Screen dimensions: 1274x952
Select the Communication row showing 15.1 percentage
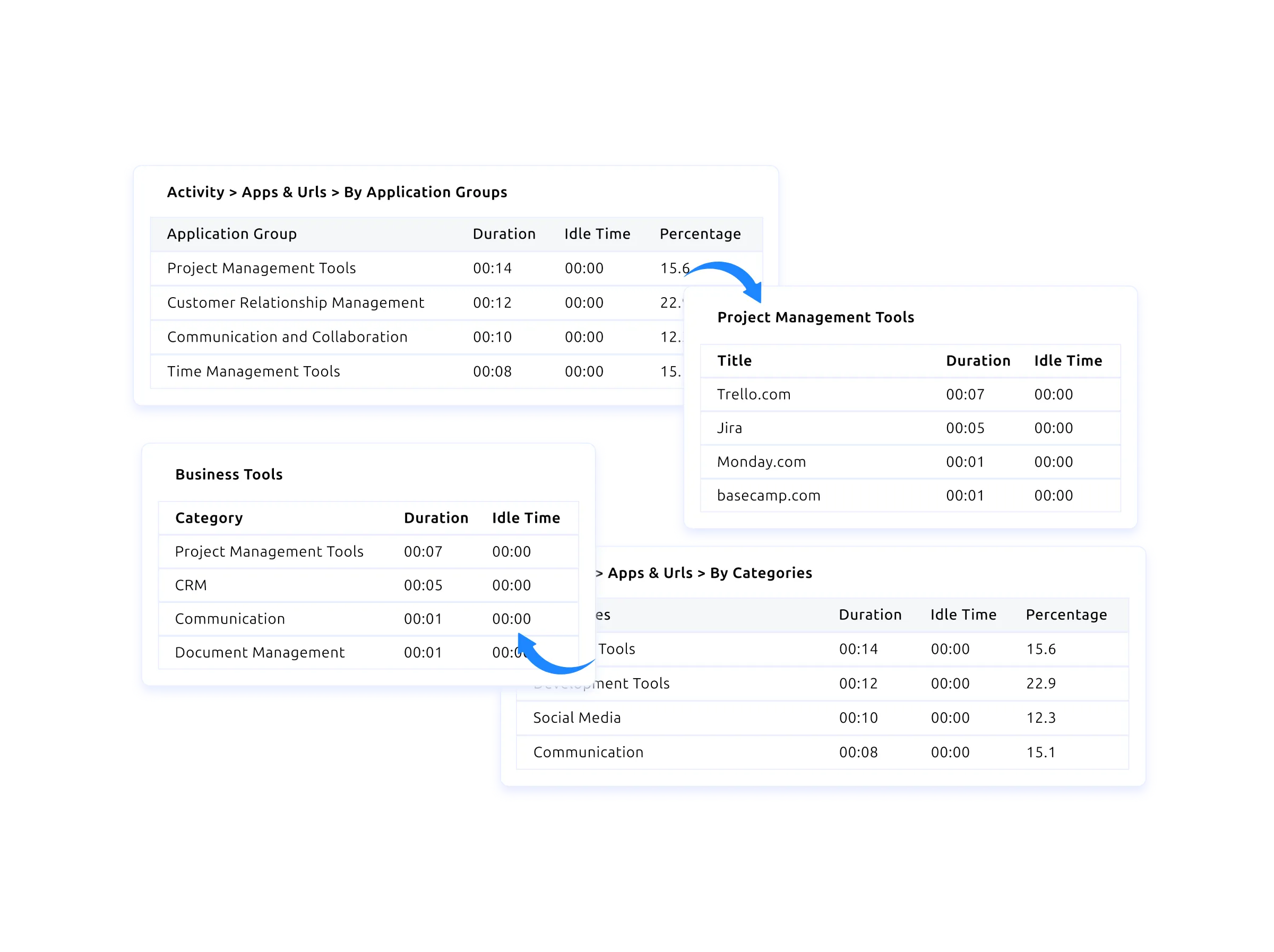pyautogui.click(x=588, y=752)
